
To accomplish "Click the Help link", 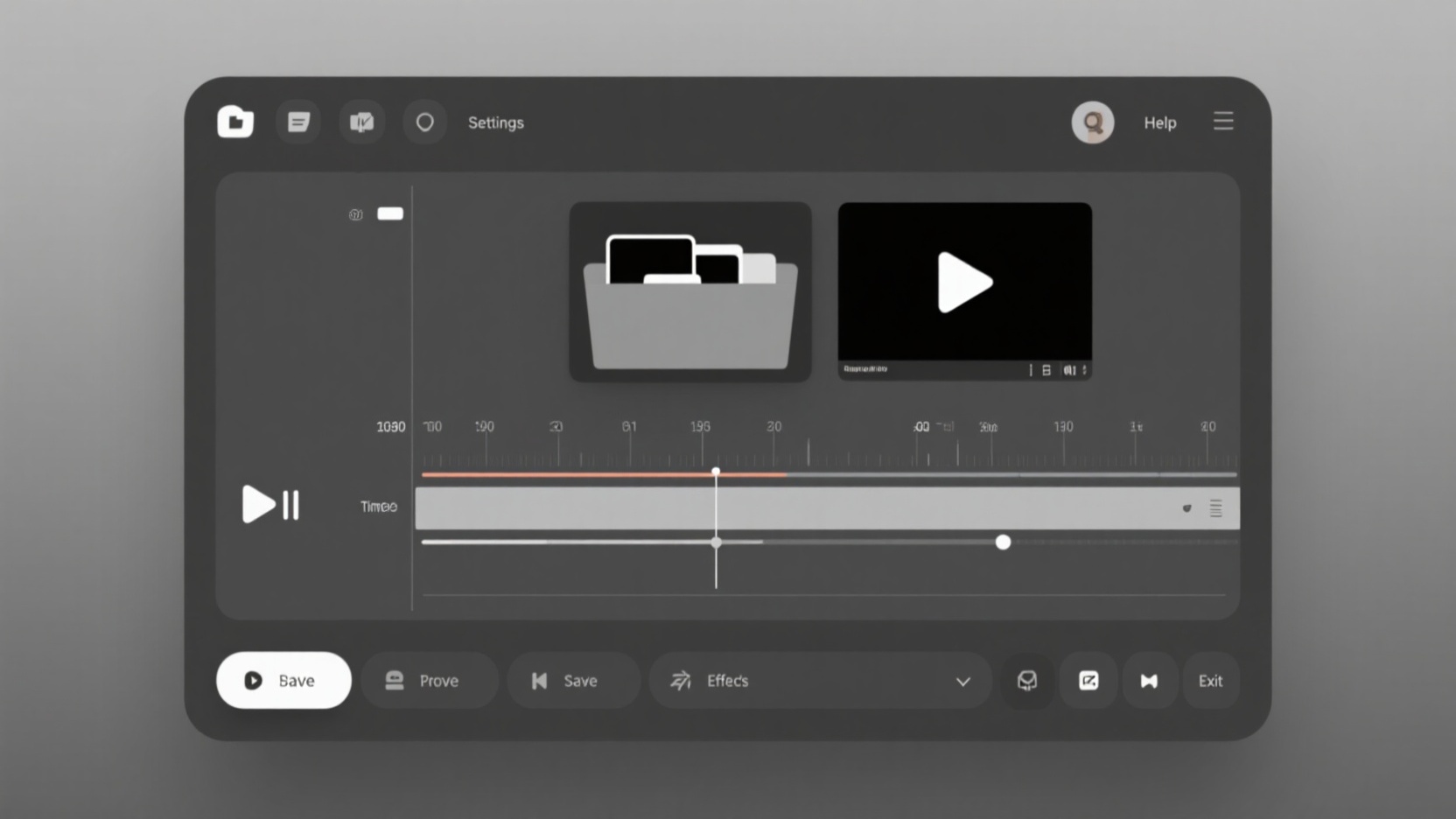I will click(x=1159, y=122).
